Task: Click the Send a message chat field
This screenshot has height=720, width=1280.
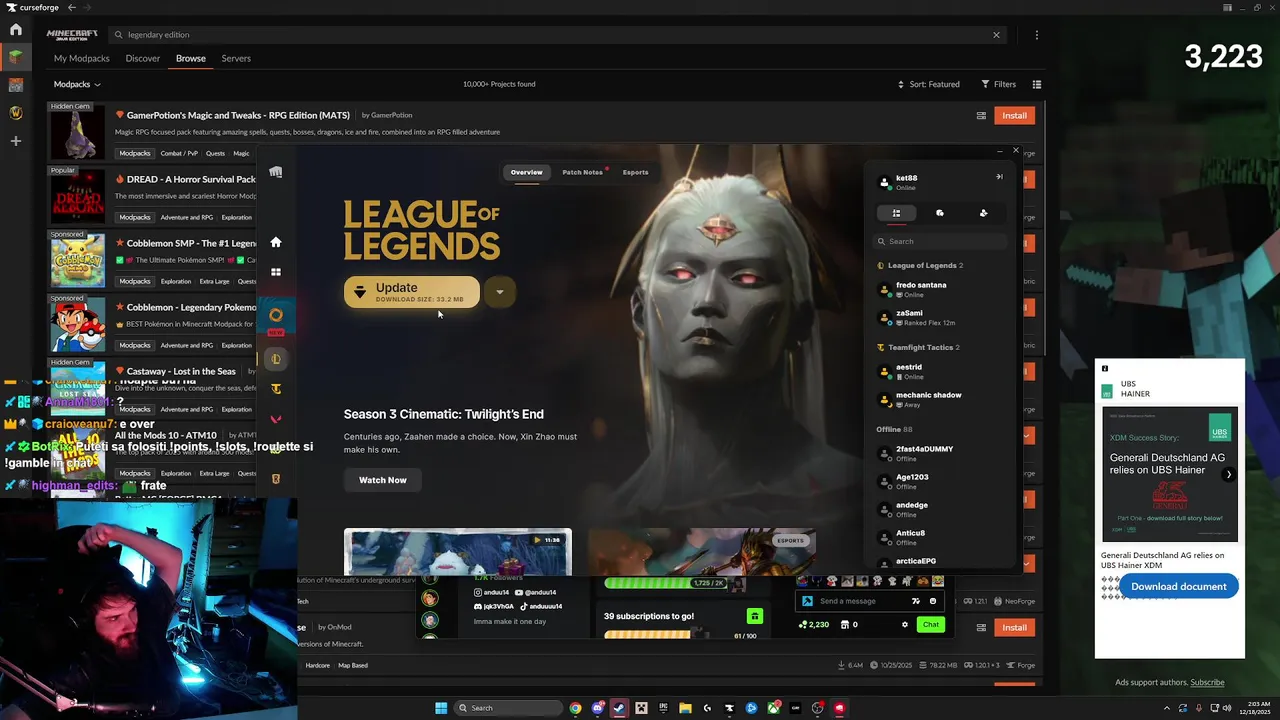Action: (x=868, y=601)
